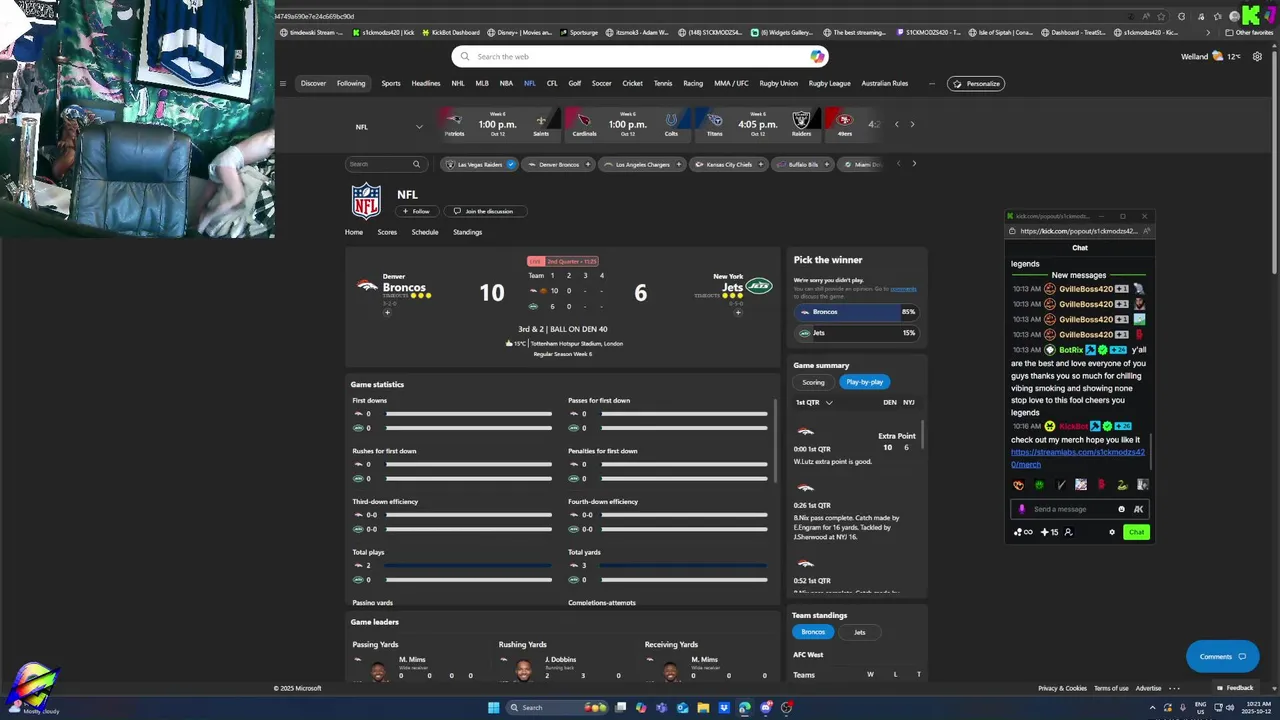Show next games with the scores strip right arrow
This screenshot has width=1280, height=720.
(x=912, y=124)
